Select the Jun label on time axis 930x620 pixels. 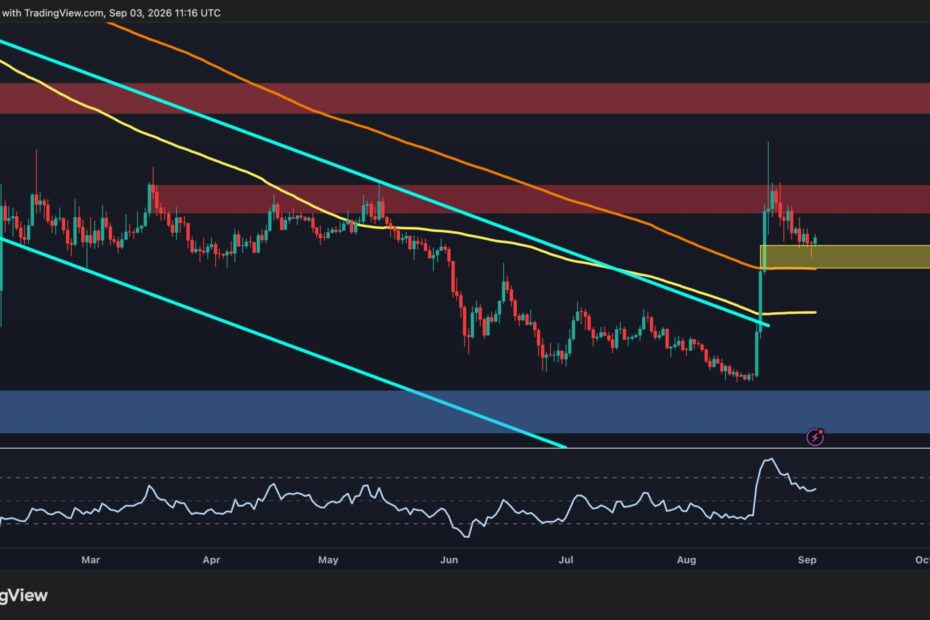click(x=449, y=559)
